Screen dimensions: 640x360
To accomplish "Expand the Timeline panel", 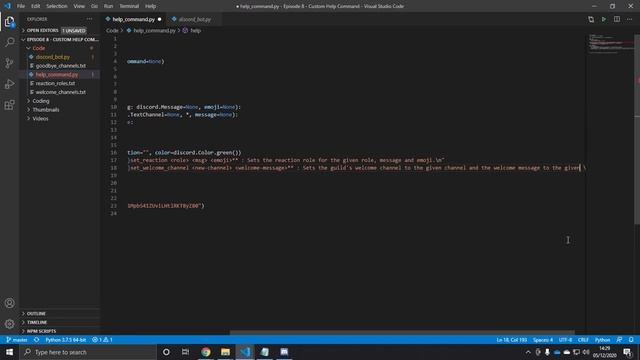I will [x=60, y=322].
